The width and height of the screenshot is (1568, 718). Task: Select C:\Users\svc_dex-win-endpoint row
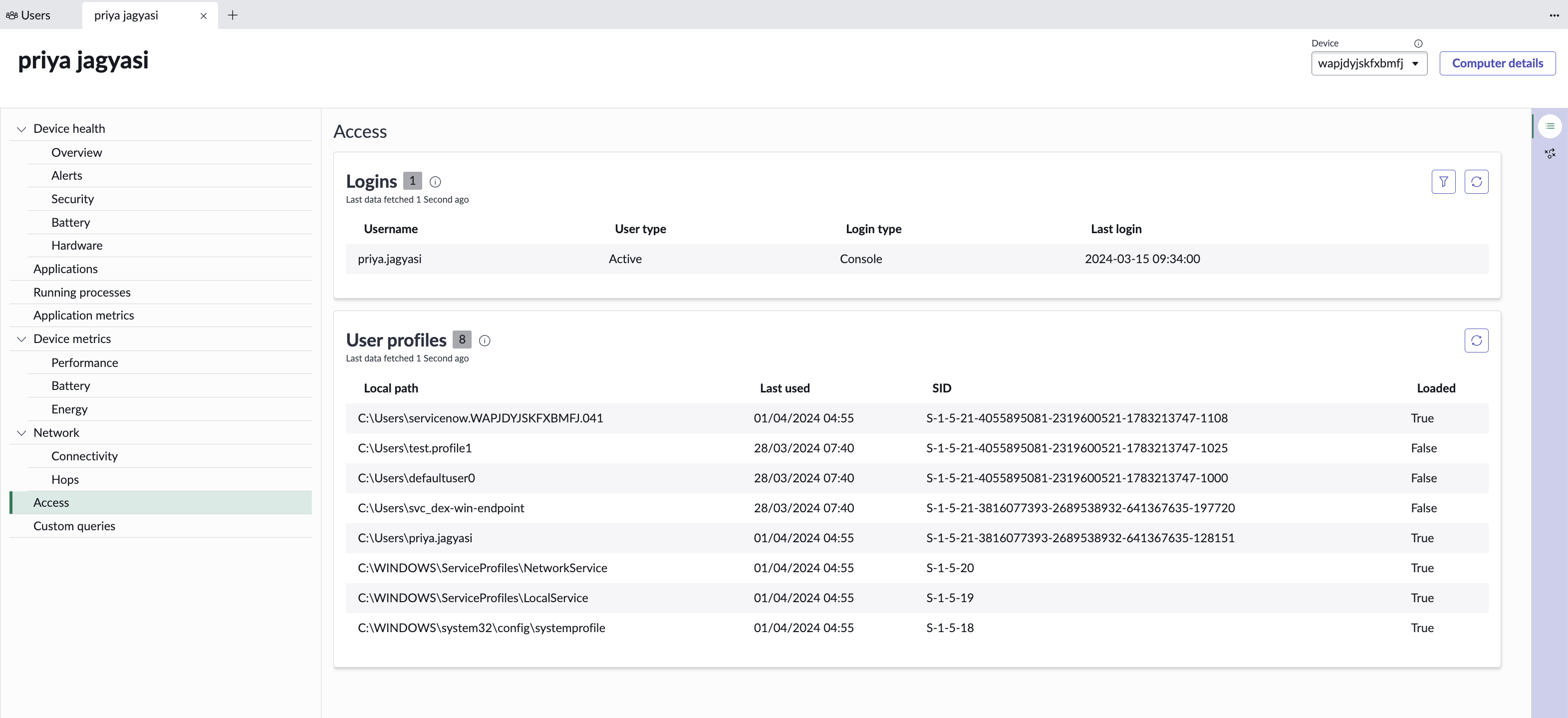pyautogui.click(x=917, y=508)
